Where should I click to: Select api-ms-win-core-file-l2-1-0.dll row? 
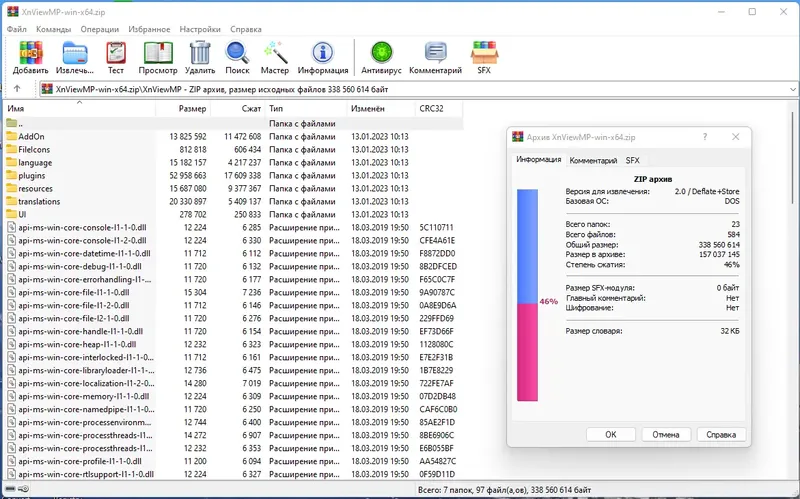(234, 318)
